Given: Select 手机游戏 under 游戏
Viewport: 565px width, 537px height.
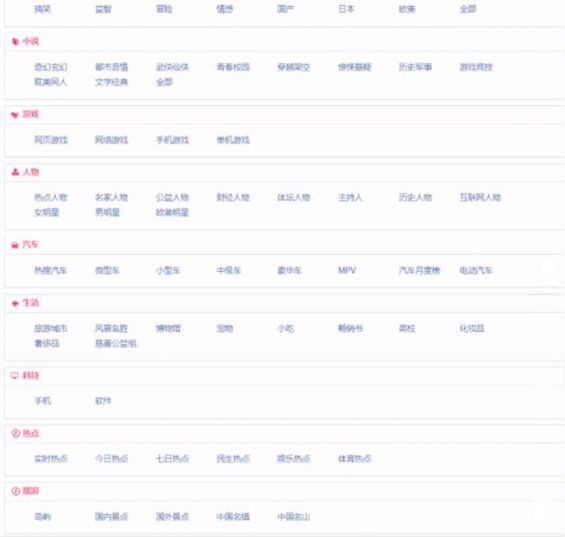Looking at the screenshot, I should click(x=172, y=140).
